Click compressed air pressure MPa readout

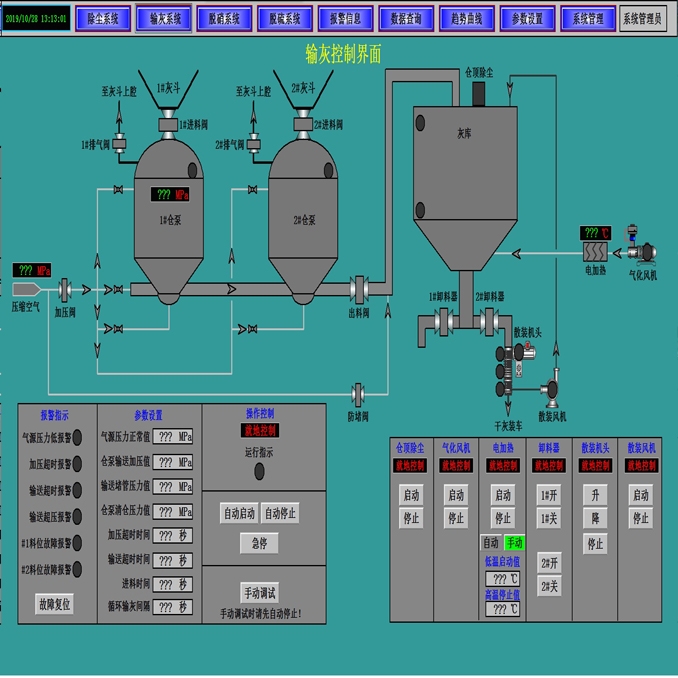[x=32, y=270]
